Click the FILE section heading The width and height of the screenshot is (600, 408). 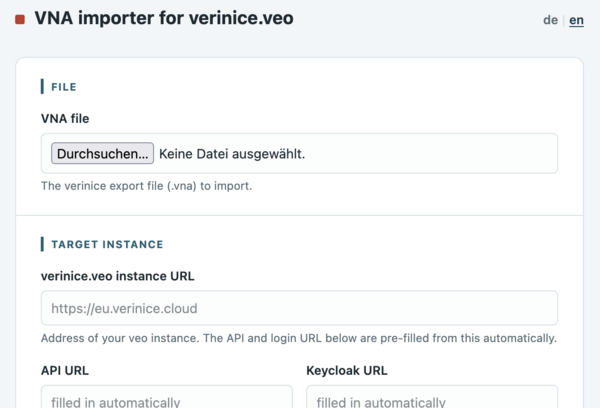click(x=64, y=87)
